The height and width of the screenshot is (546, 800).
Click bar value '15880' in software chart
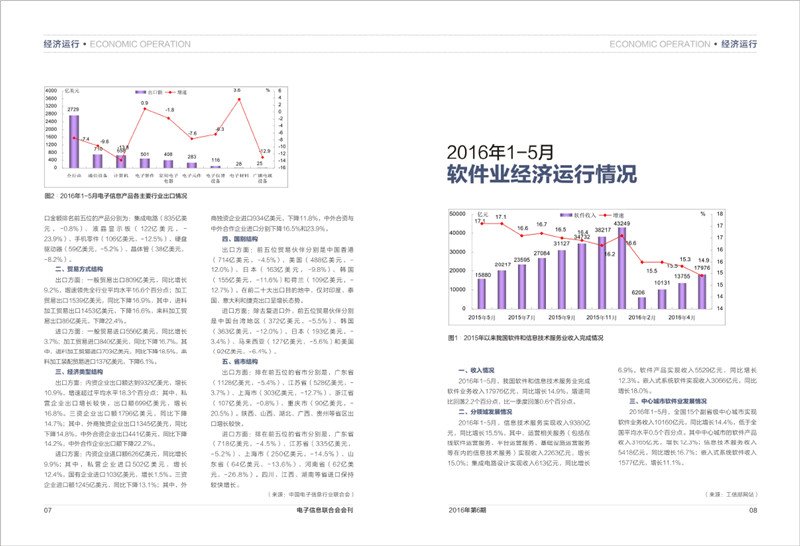point(483,275)
